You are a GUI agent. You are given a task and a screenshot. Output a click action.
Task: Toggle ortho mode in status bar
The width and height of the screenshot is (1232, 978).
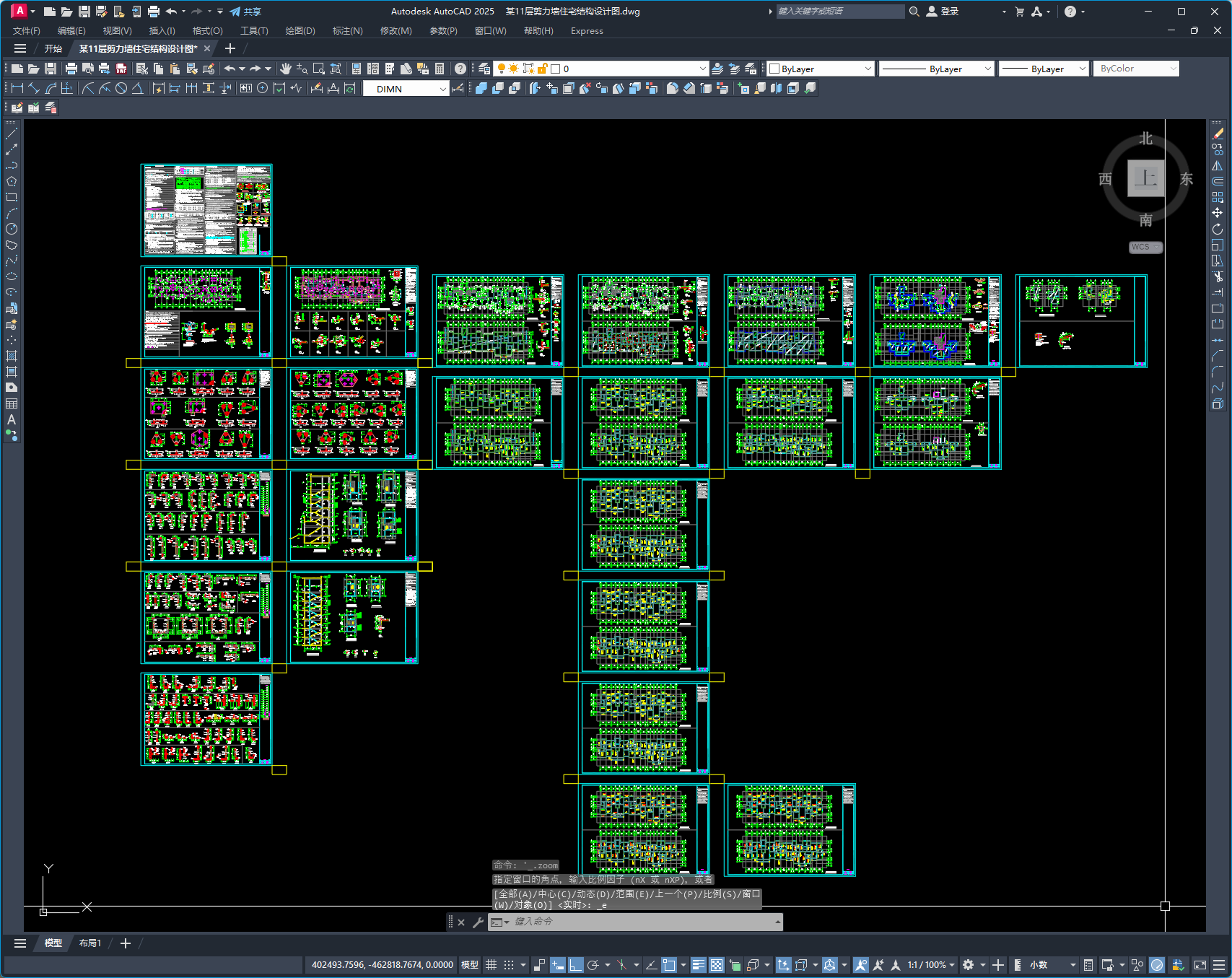click(x=575, y=965)
